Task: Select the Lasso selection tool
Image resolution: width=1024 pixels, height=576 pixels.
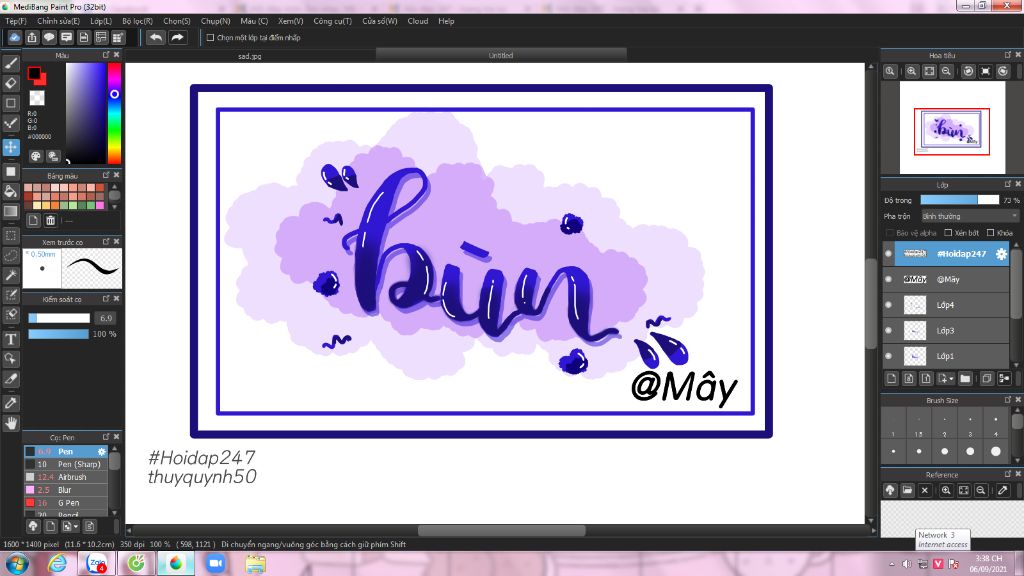Action: (10, 255)
